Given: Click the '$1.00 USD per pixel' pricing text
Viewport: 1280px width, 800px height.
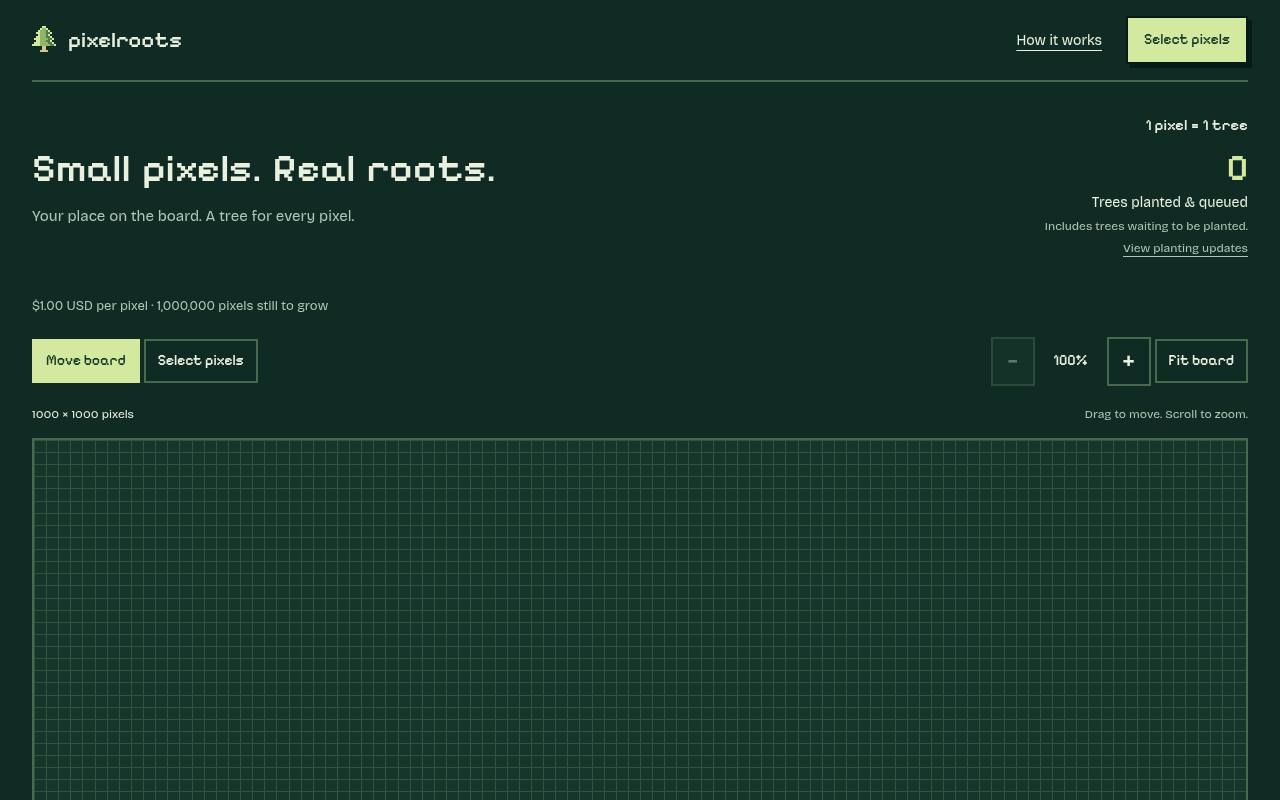Looking at the screenshot, I should (x=90, y=306).
